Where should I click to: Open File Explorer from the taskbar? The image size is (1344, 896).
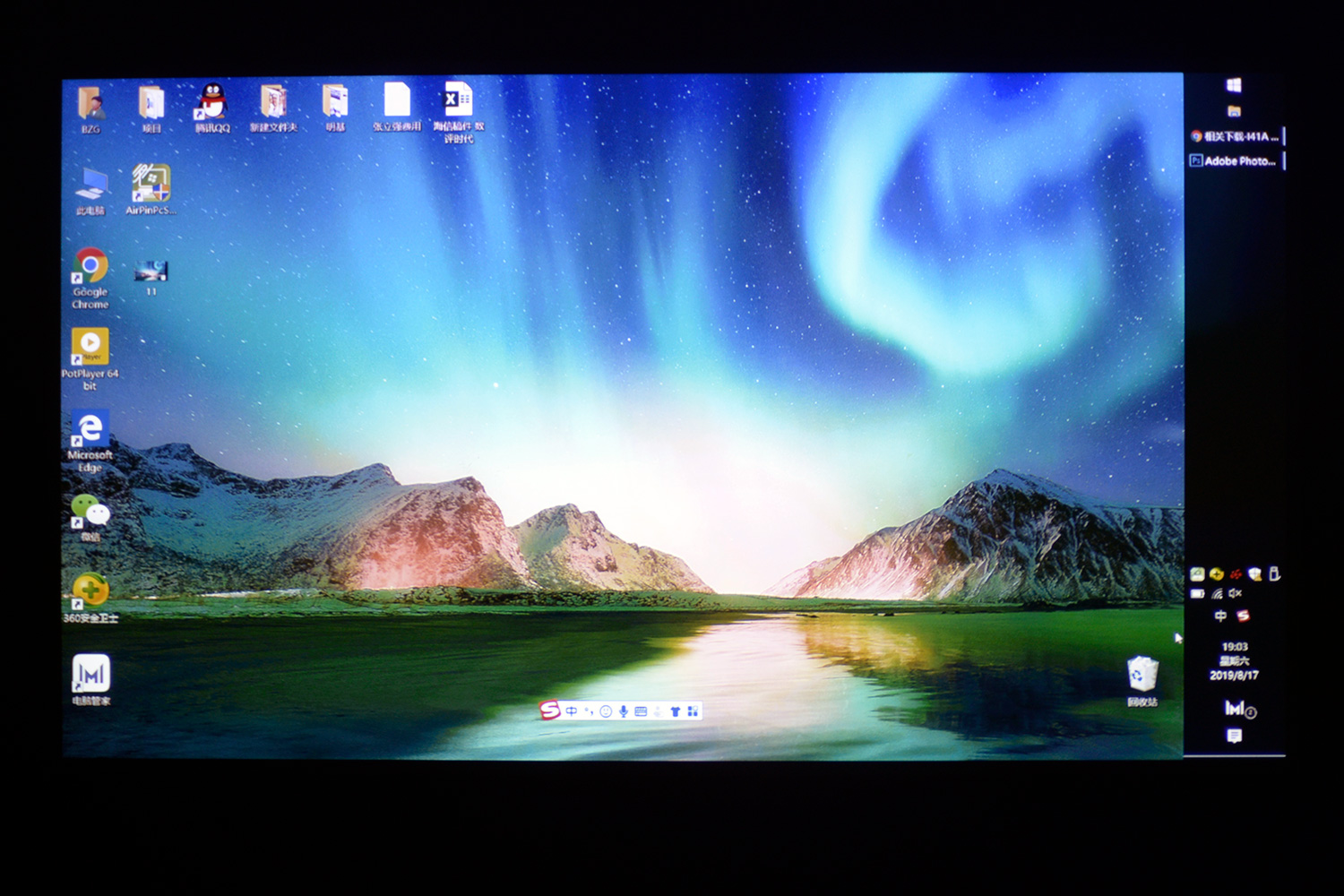click(x=1234, y=111)
